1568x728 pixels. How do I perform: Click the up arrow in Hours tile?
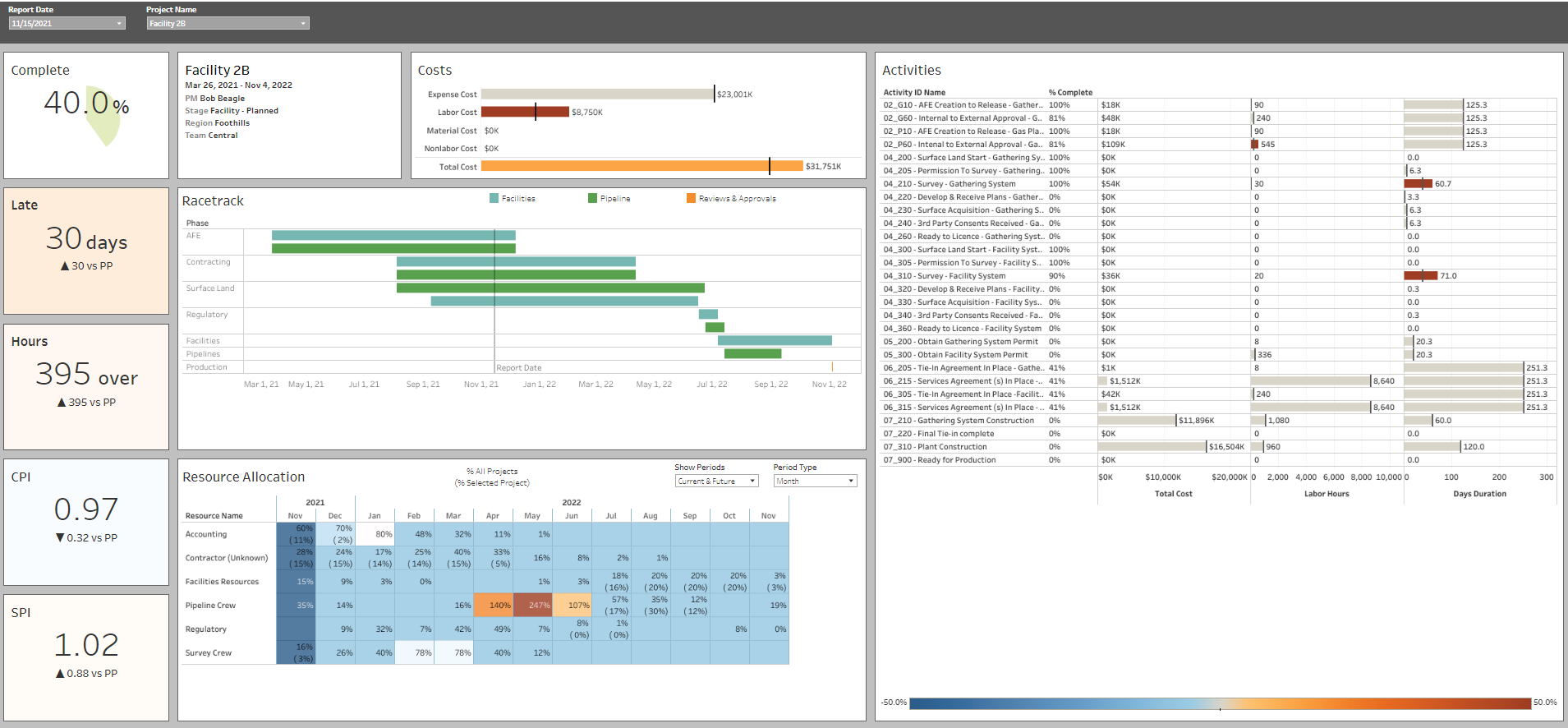[x=62, y=403]
